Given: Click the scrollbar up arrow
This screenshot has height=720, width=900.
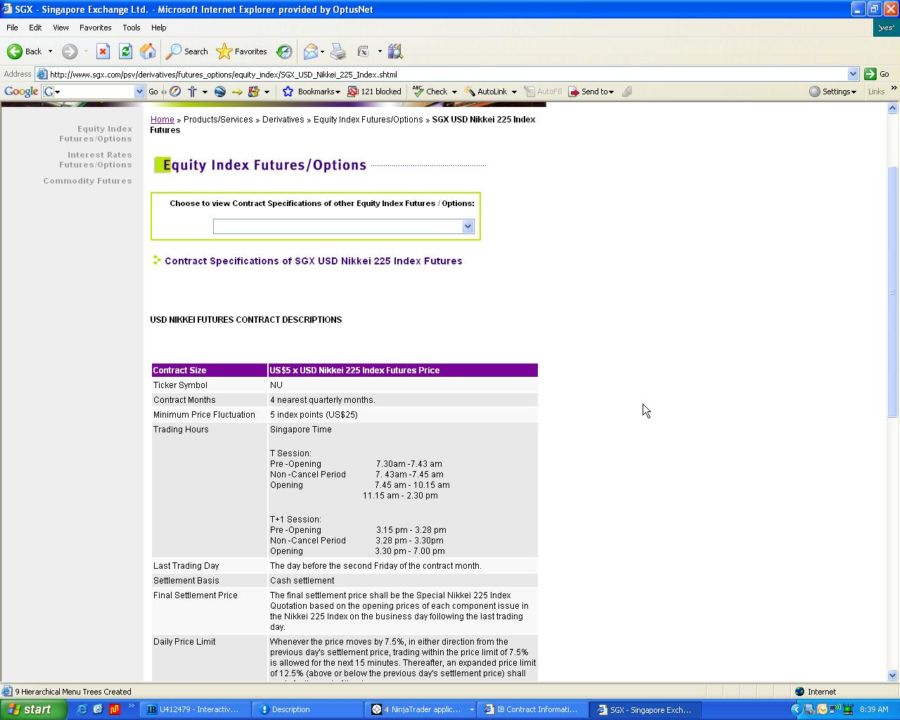Looking at the screenshot, I should click(x=893, y=108).
